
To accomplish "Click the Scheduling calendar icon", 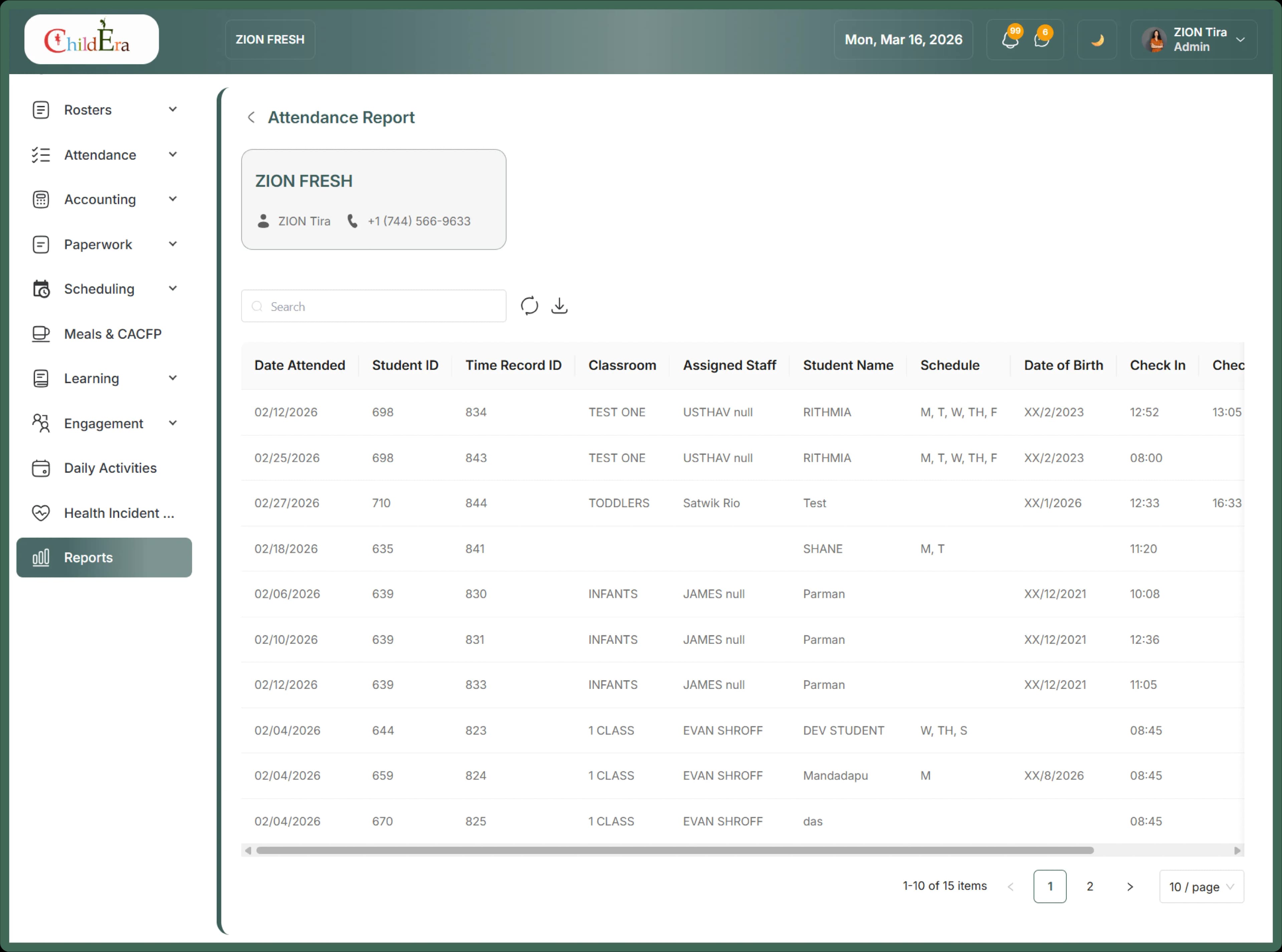I will pos(41,289).
